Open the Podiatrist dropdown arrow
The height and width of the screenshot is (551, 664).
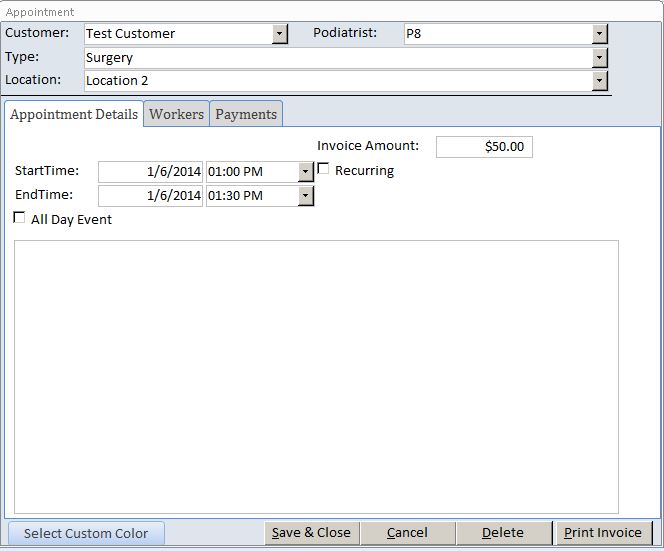600,34
